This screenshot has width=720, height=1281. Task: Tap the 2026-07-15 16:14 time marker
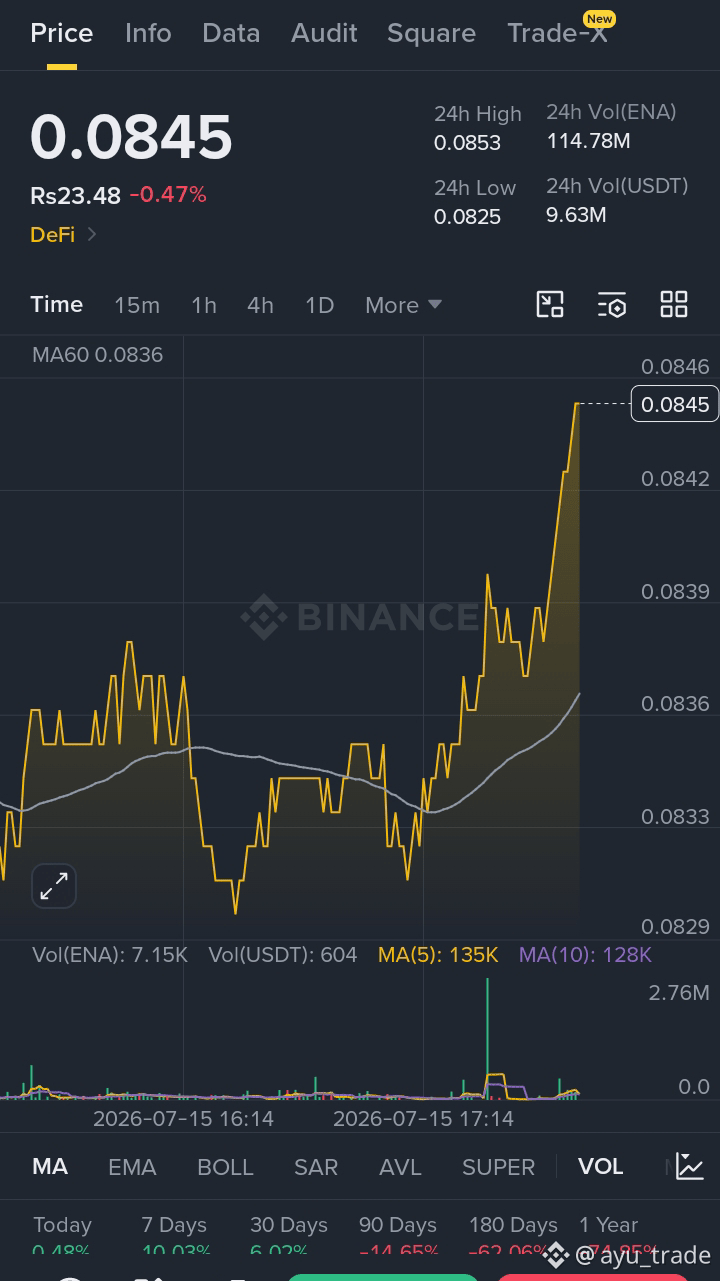183,1119
